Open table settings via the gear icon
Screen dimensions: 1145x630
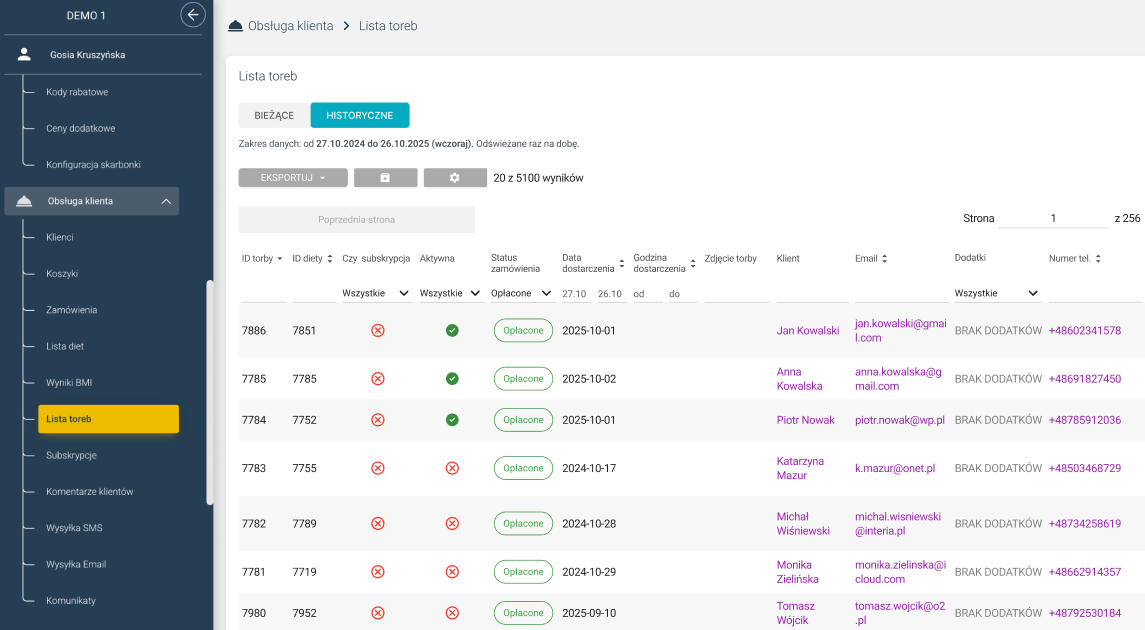click(x=454, y=178)
